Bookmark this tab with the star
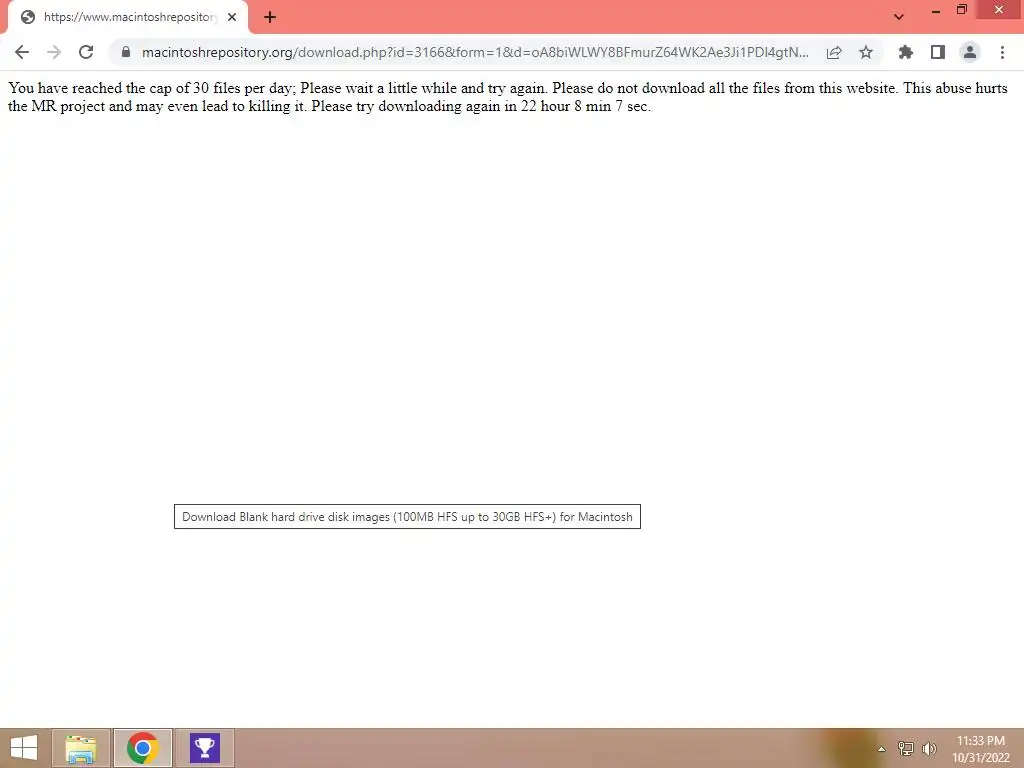Viewport: 1024px width, 768px height. pos(866,52)
